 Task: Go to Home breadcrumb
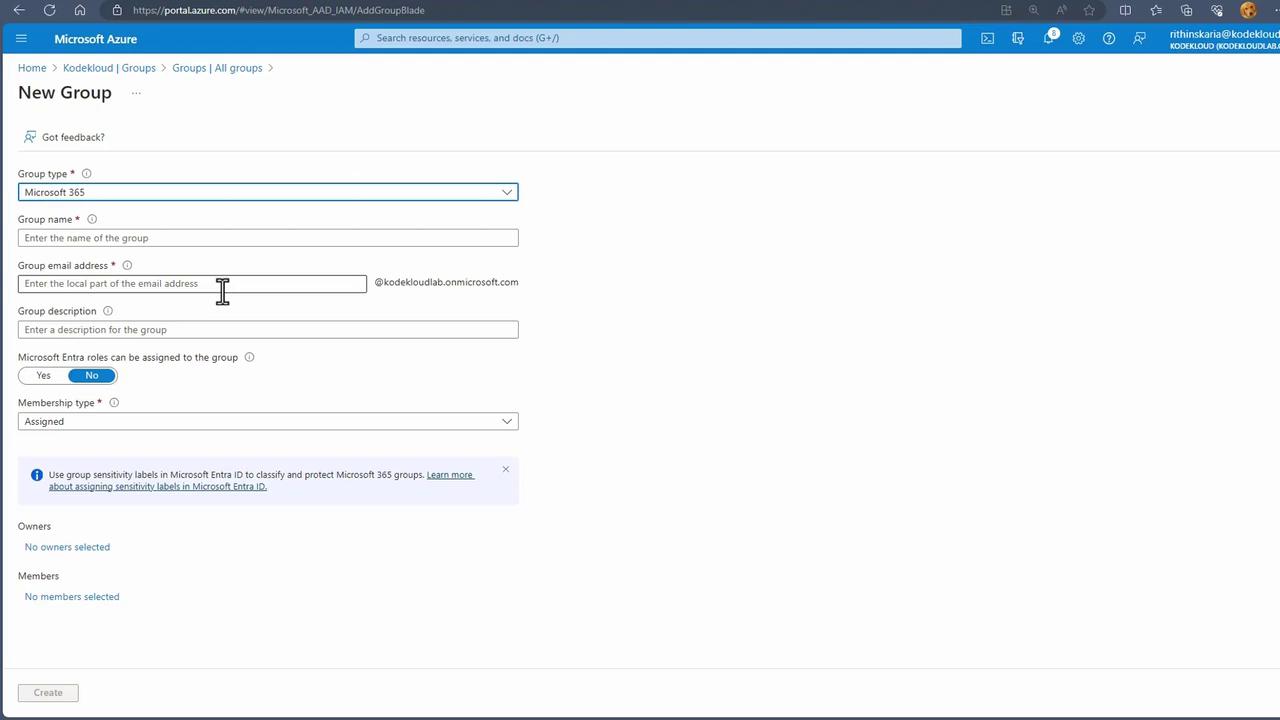32,68
